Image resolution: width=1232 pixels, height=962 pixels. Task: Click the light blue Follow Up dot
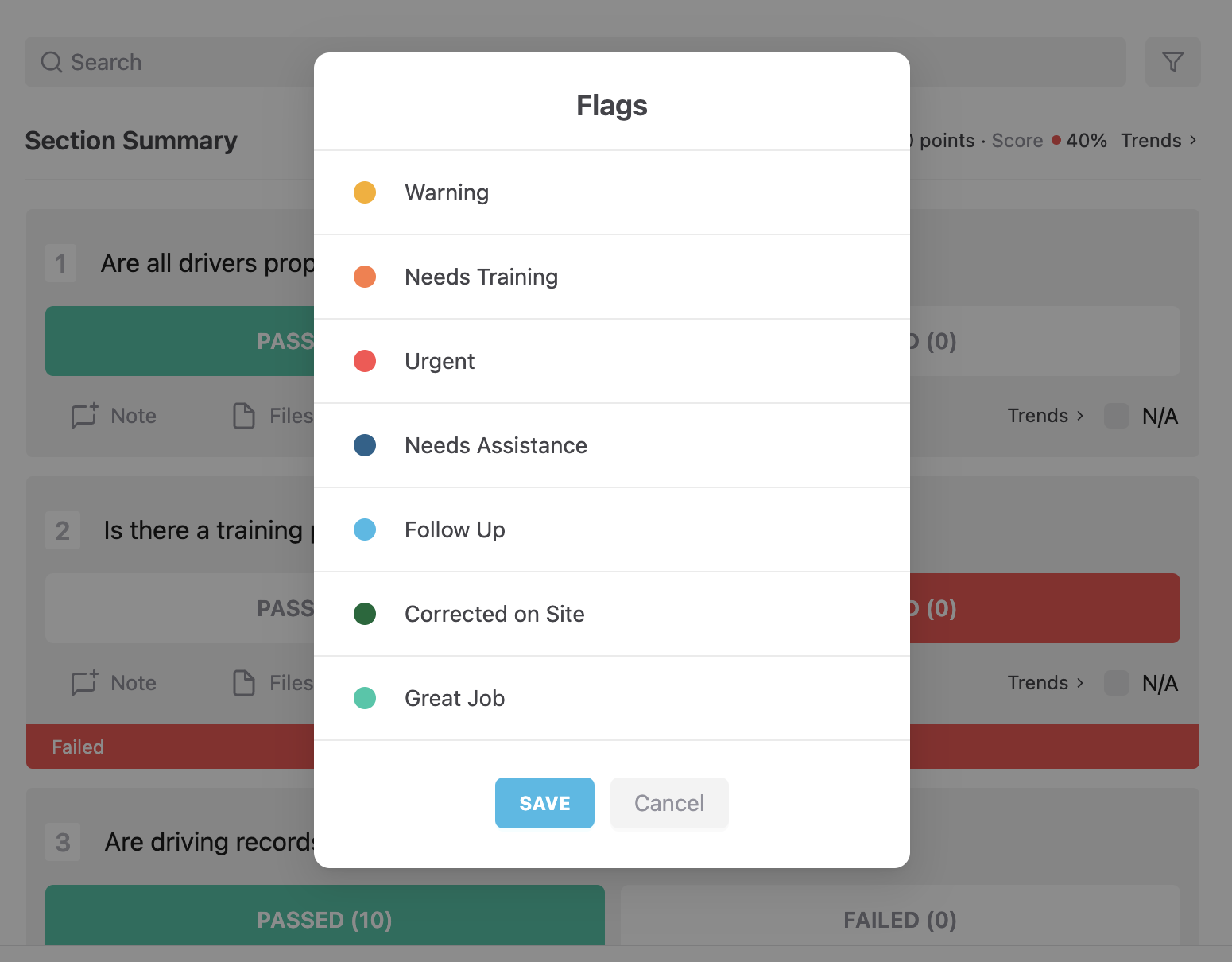365,529
